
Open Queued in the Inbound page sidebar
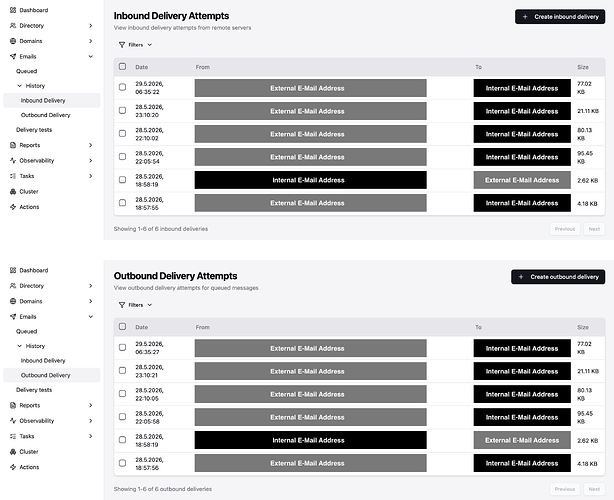point(27,71)
